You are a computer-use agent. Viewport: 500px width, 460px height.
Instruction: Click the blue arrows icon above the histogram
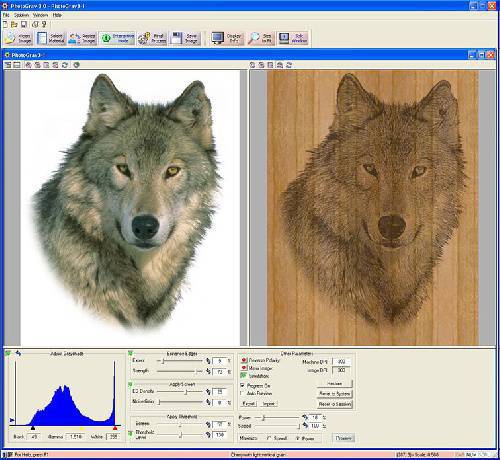[x=18, y=353]
